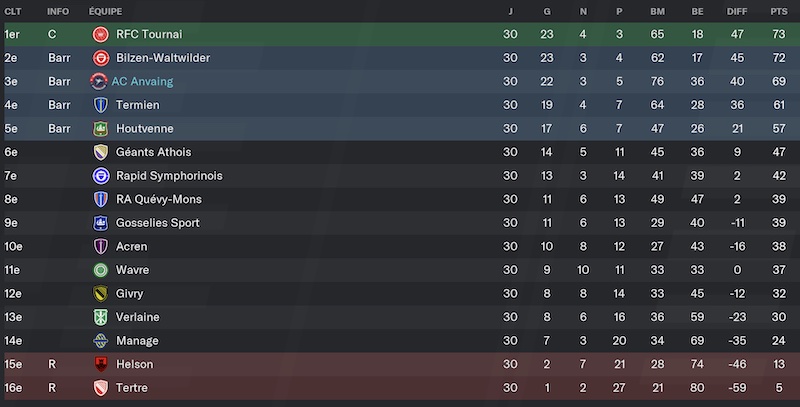800x407 pixels.
Task: Open the AC Anvaing team link
Action: 142,82
